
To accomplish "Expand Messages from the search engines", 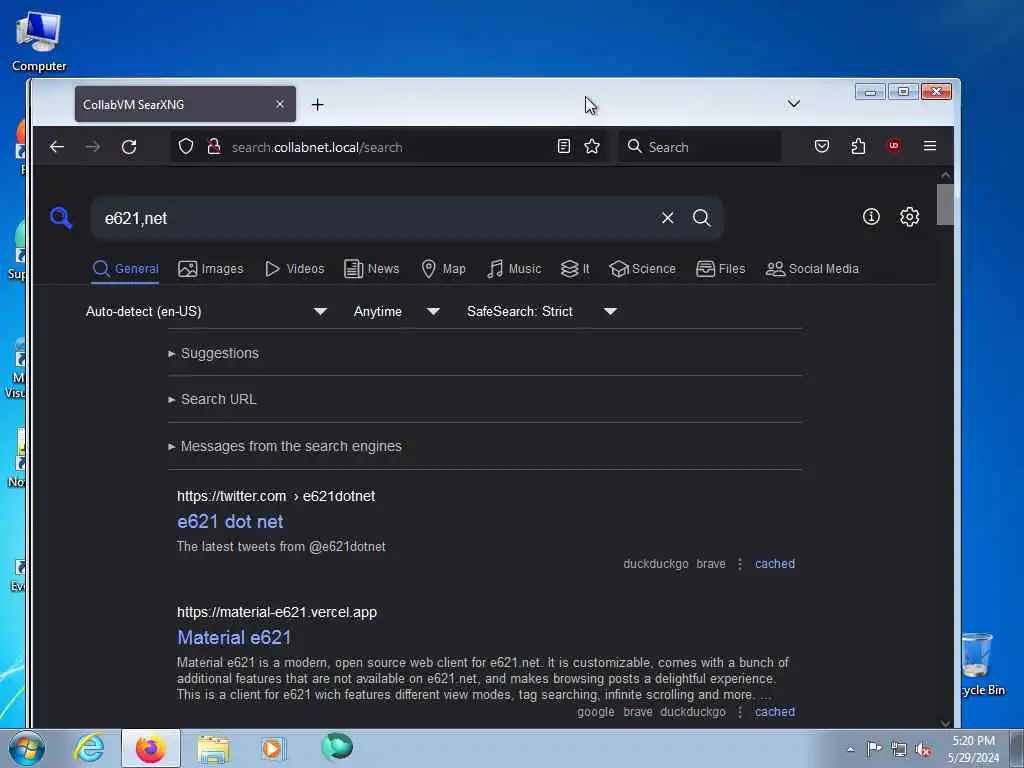I will coord(285,446).
